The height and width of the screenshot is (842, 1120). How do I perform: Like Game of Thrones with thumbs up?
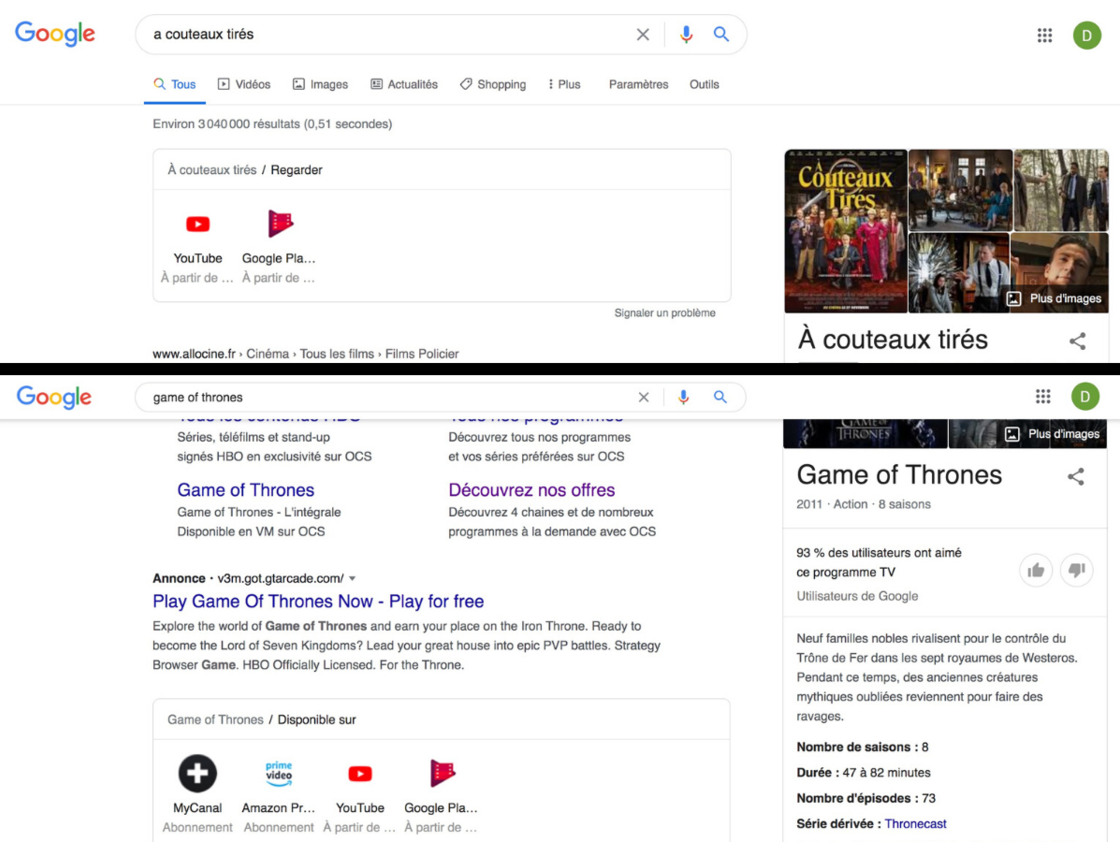click(x=1036, y=570)
